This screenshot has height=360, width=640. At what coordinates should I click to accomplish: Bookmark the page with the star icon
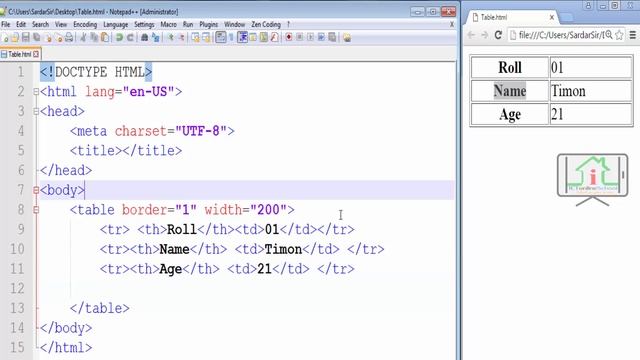pyautogui.click(x=619, y=35)
